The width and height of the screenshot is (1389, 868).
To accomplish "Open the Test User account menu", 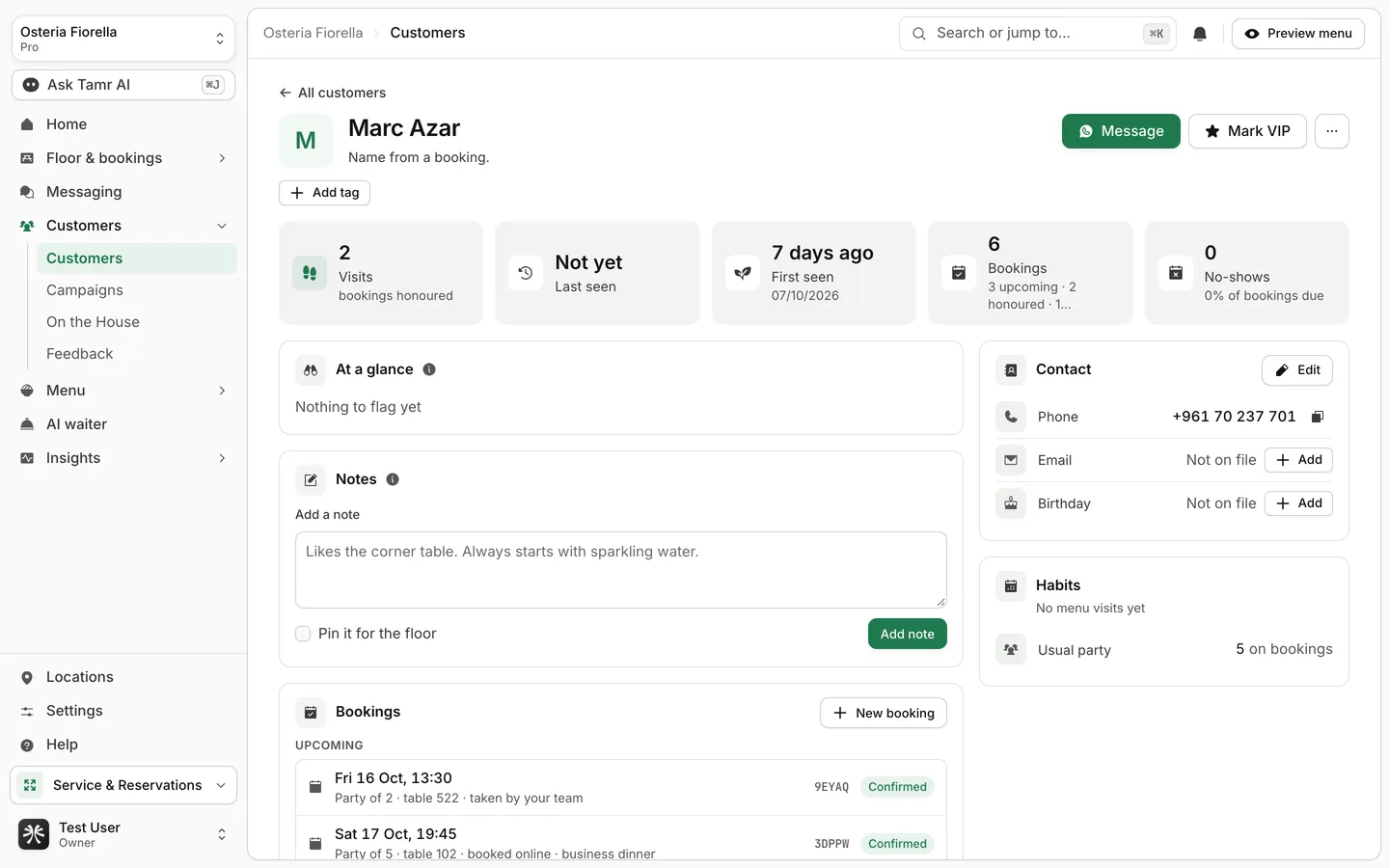I will point(123,834).
